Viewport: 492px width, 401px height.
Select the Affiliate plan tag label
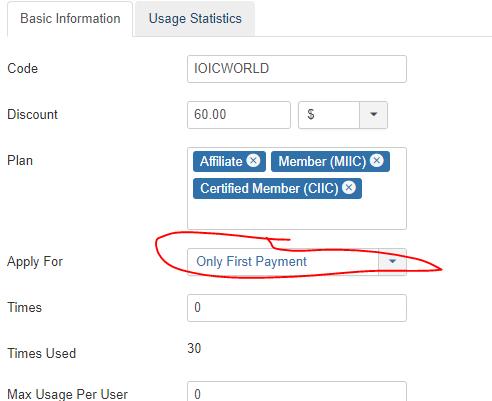(x=221, y=161)
